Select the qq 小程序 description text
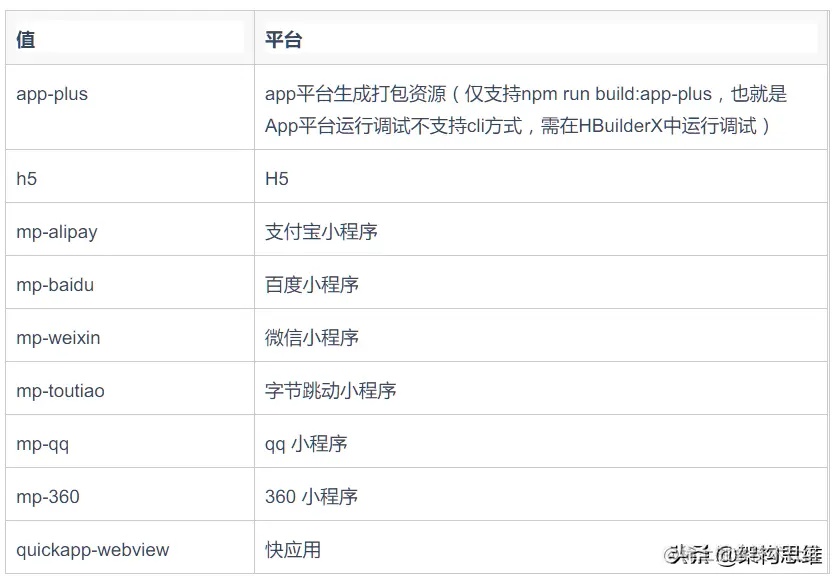Screen dimensions: 839x582 coord(307,443)
